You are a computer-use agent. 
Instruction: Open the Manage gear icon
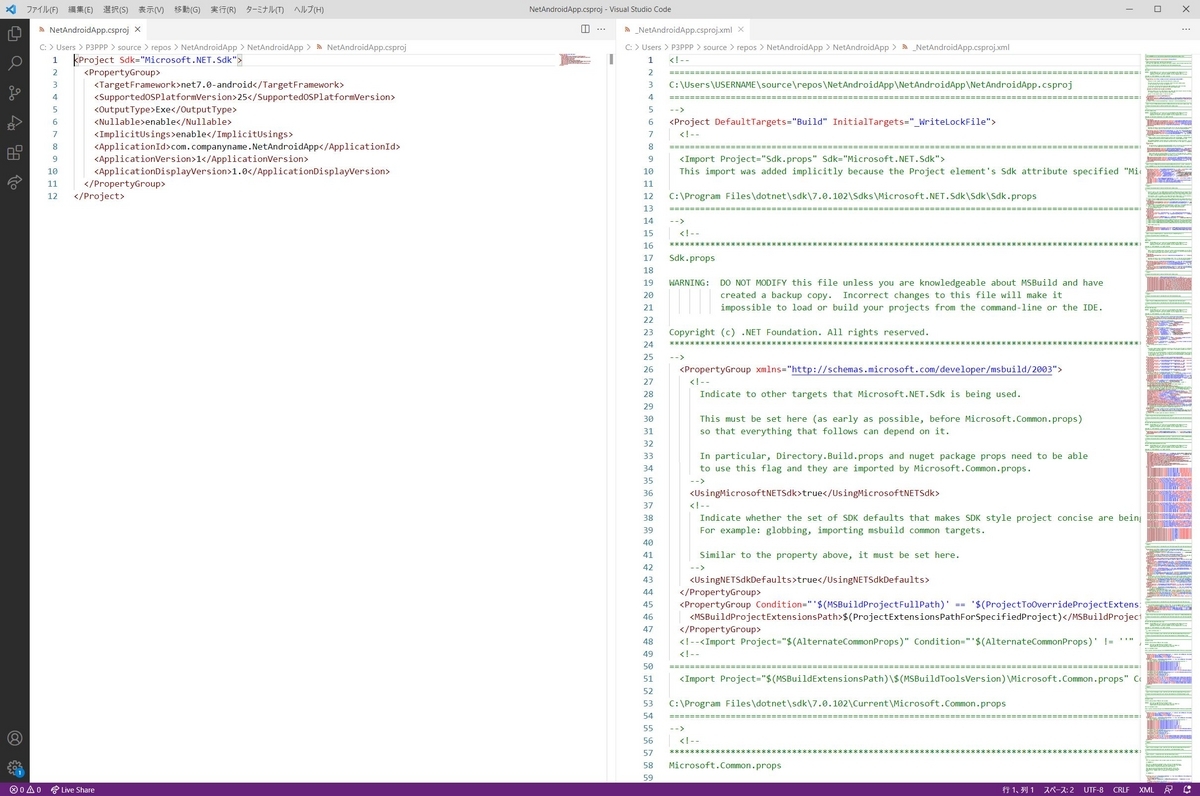point(15,768)
